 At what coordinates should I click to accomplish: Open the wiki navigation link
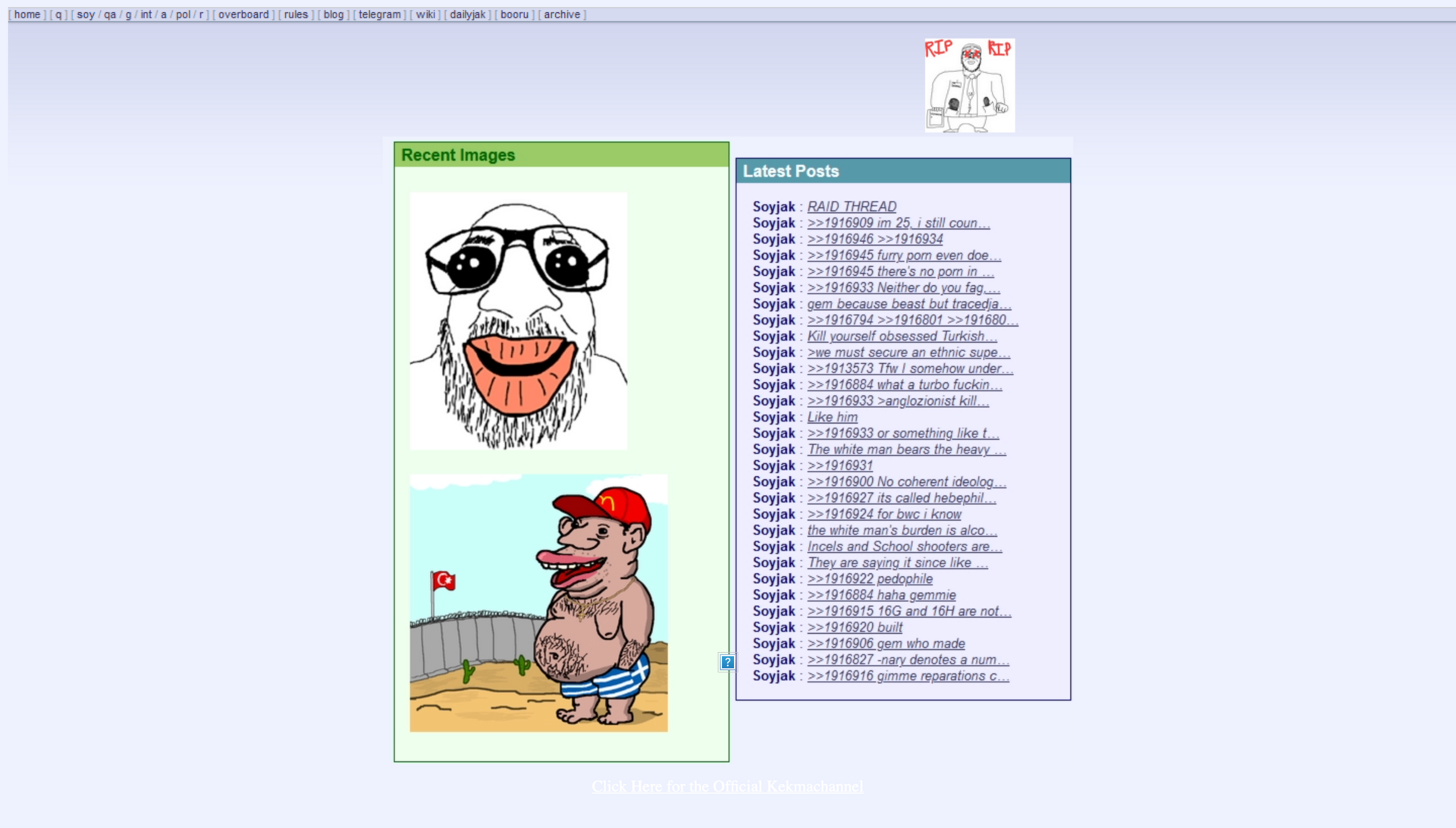[x=425, y=14]
